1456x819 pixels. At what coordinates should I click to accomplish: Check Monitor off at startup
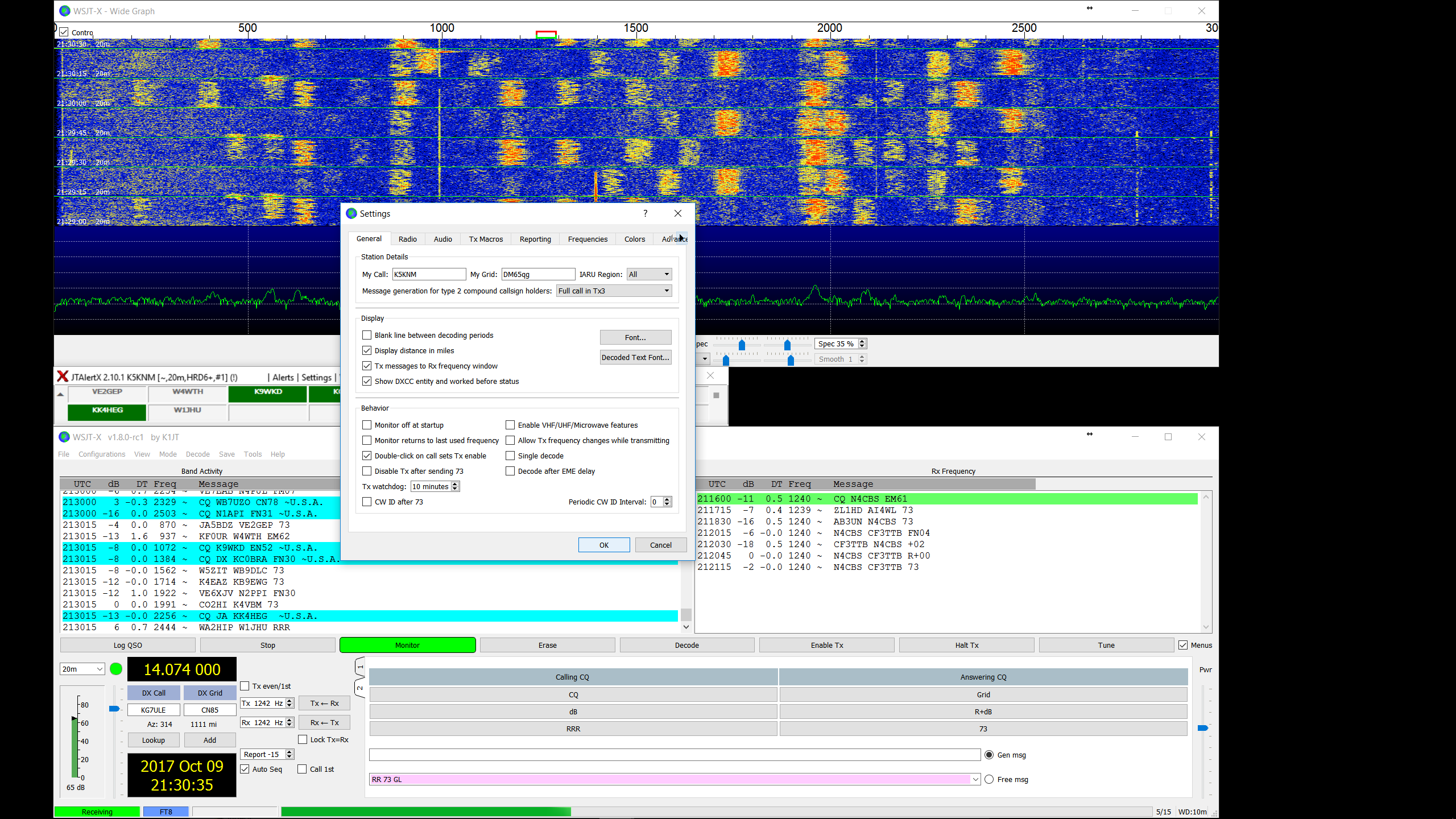coord(367,425)
